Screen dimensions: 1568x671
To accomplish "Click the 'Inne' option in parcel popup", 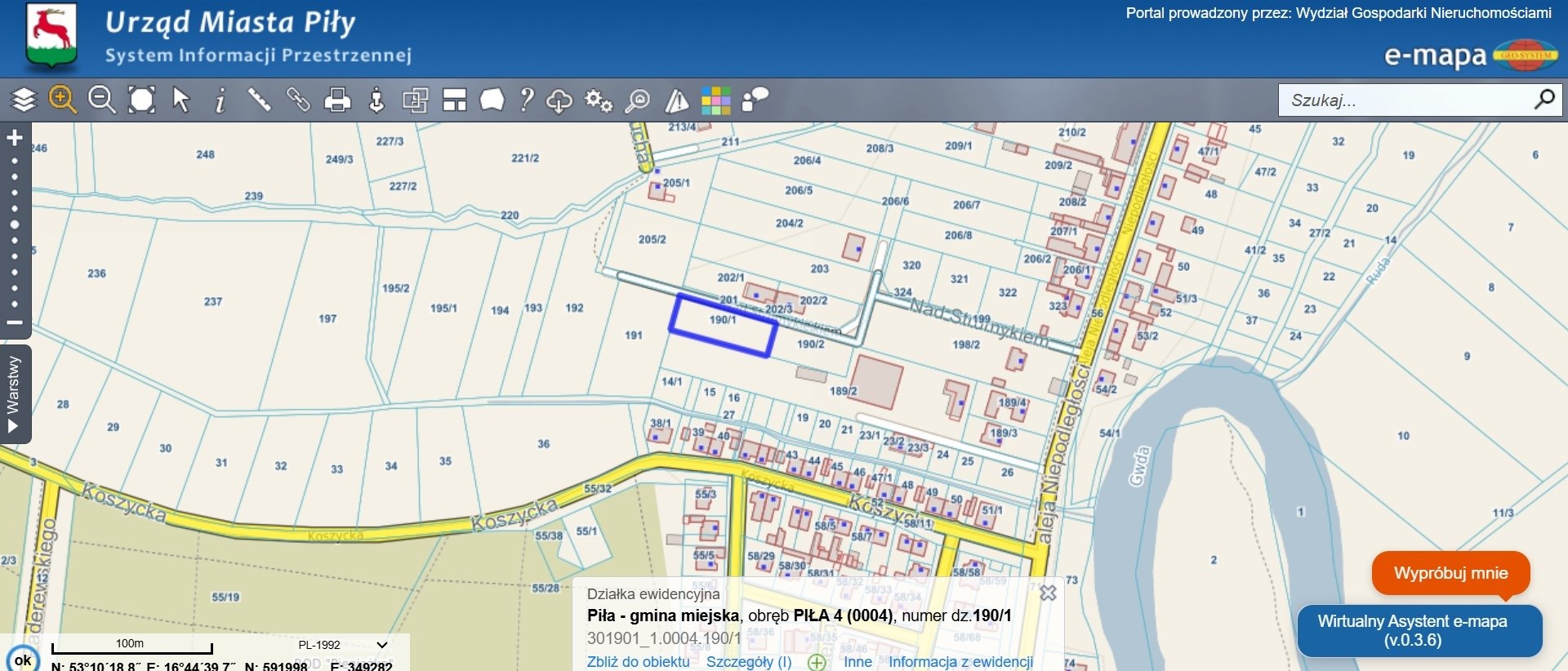I will 857,662.
